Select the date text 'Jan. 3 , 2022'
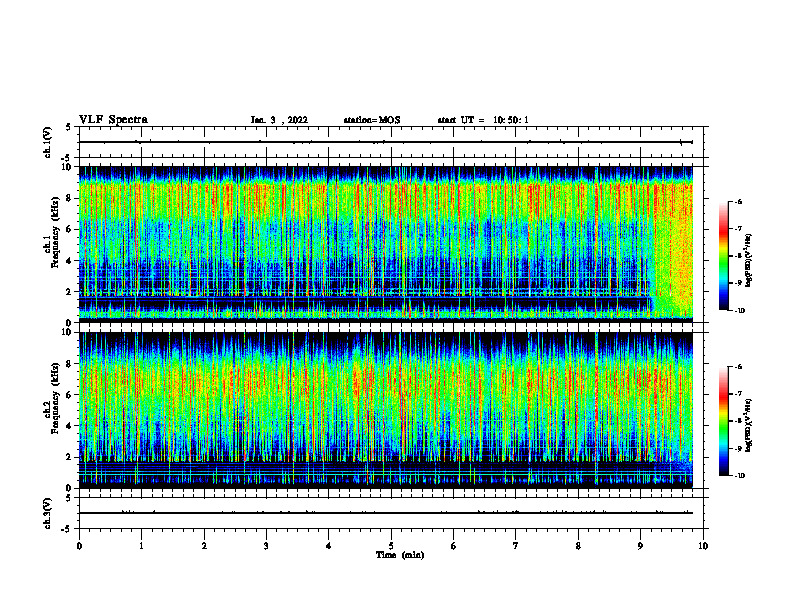Screen dimensions: 792x612 point(279,120)
